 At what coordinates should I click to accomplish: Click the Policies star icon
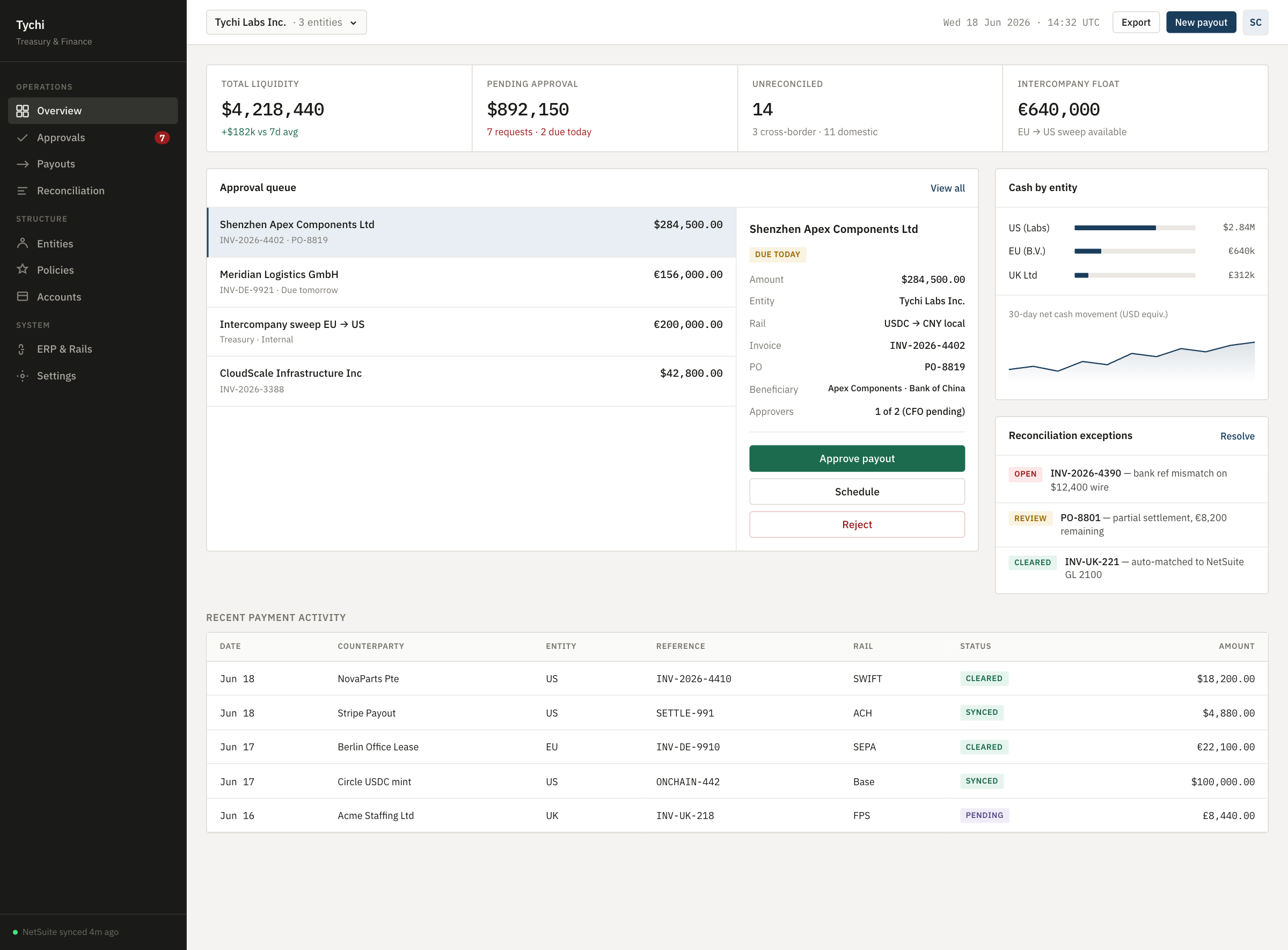[23, 269]
